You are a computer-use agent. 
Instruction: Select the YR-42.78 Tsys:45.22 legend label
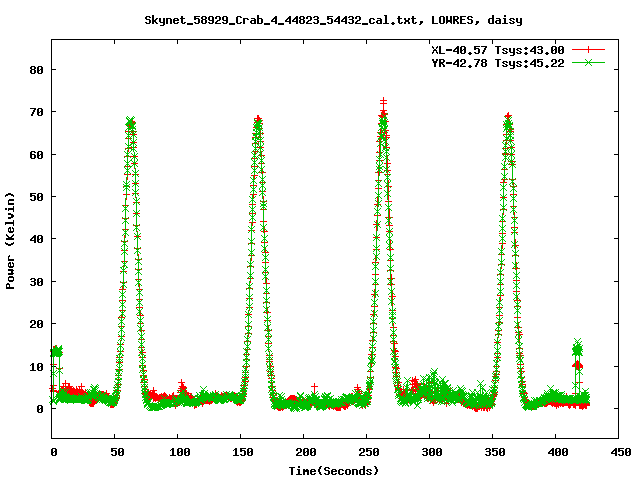498,63
